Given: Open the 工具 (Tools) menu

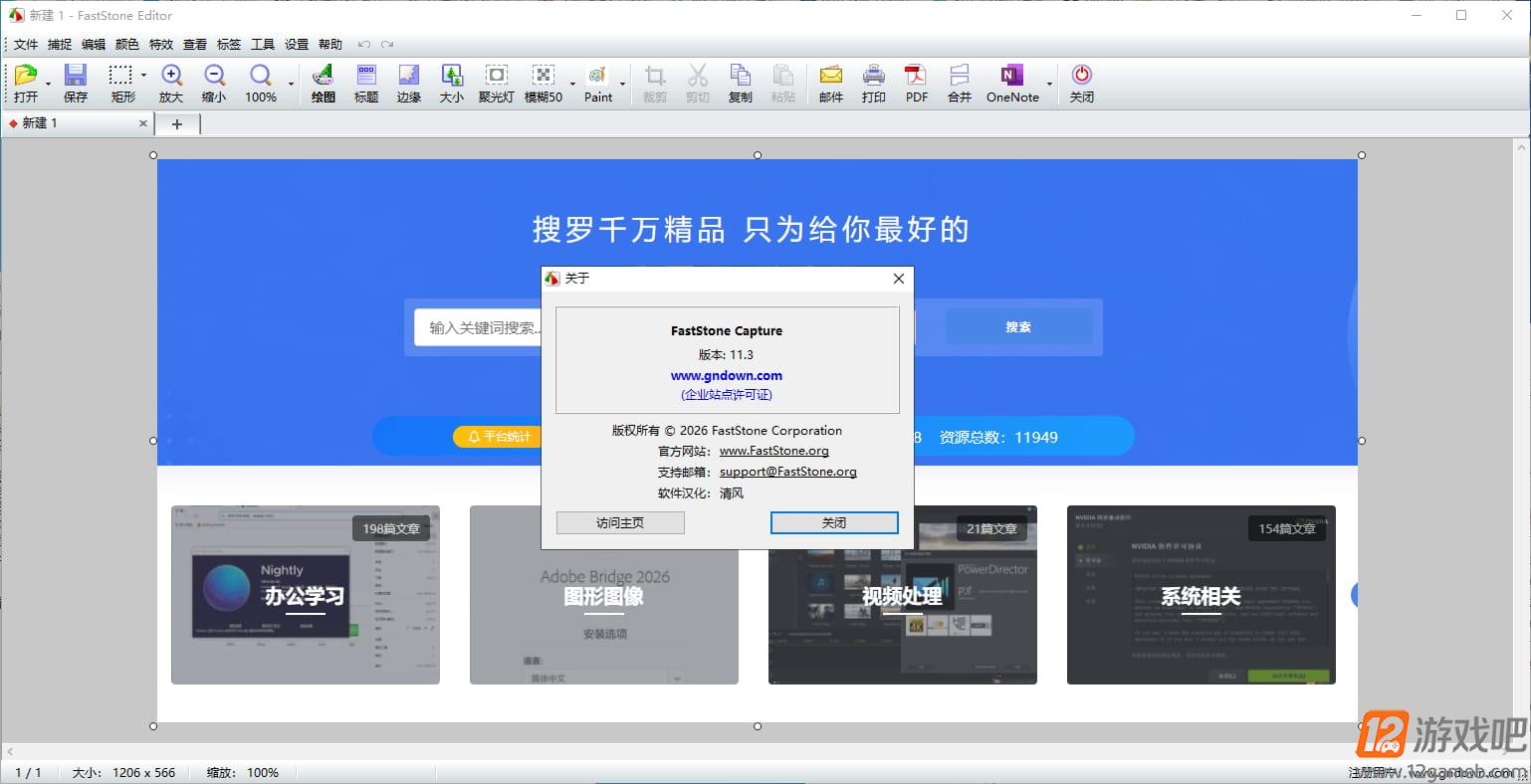Looking at the screenshot, I should 263,44.
